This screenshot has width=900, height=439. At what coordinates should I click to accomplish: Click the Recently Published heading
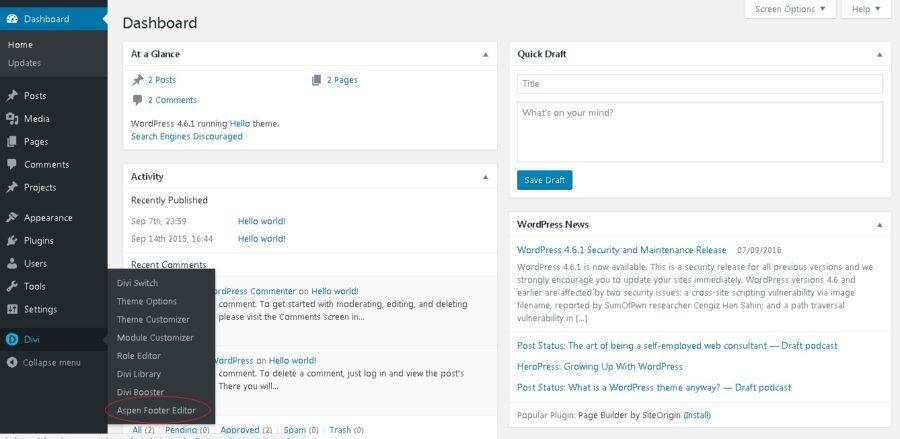click(169, 200)
